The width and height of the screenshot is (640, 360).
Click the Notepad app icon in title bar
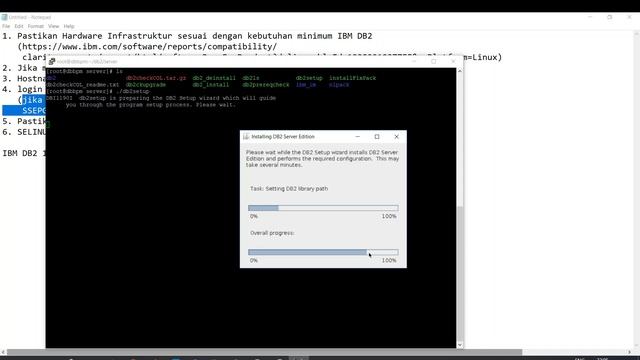pyautogui.click(x=4, y=17)
